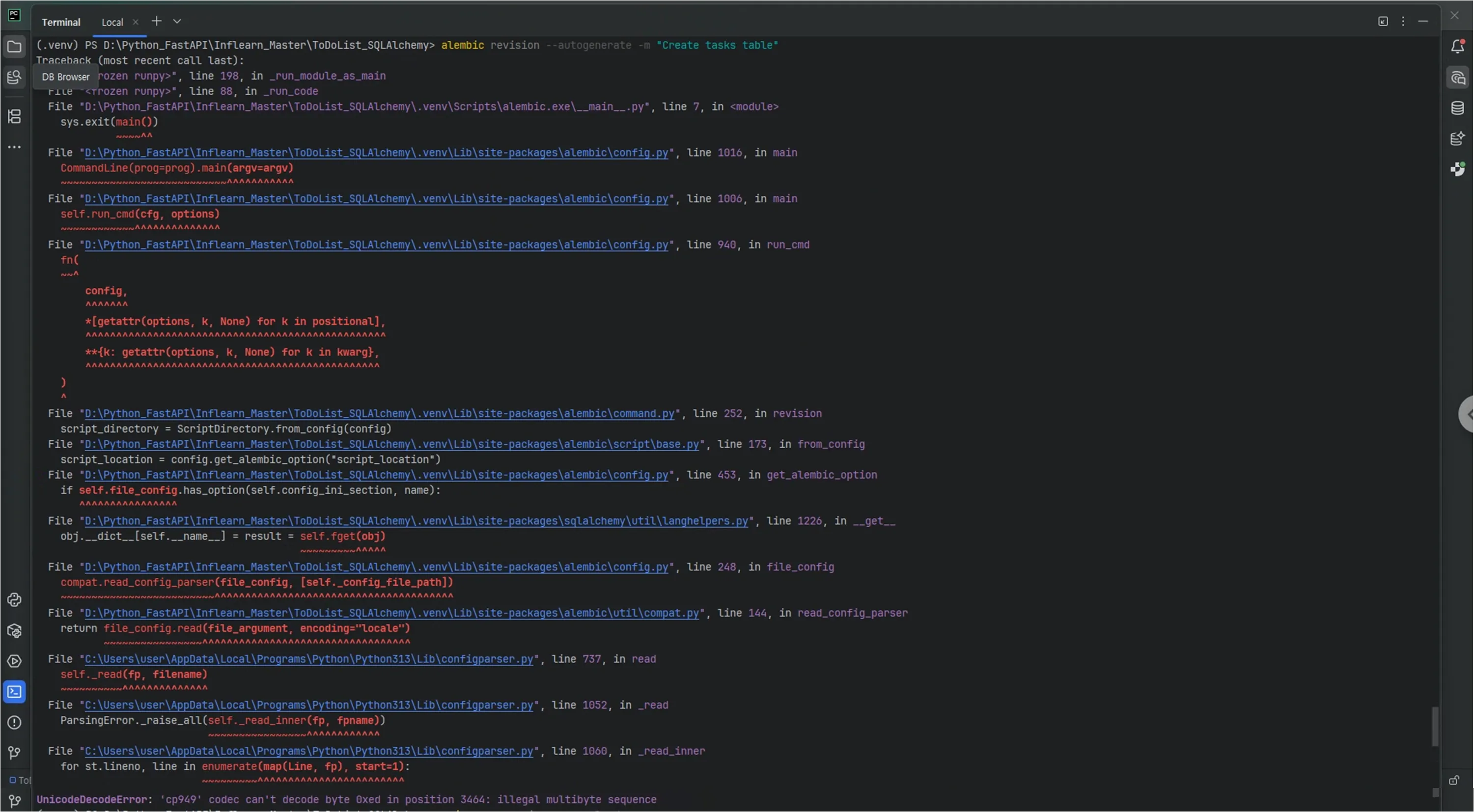The width and height of the screenshot is (1474, 812).
Task: Open the AI Assistant chat icon
Action: pyautogui.click(x=1457, y=78)
